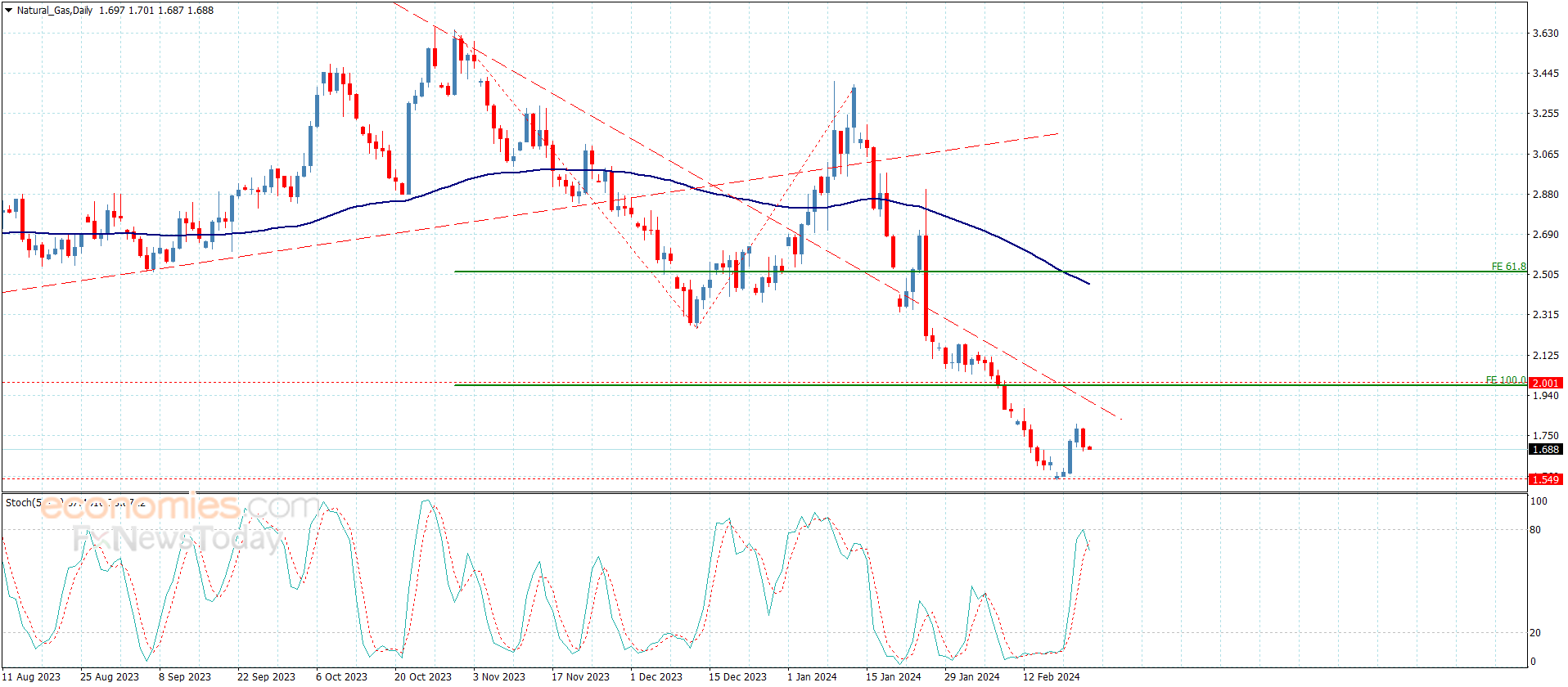Click the stochastic 80 level label
The image size is (1568, 687).
pyautogui.click(x=1535, y=530)
